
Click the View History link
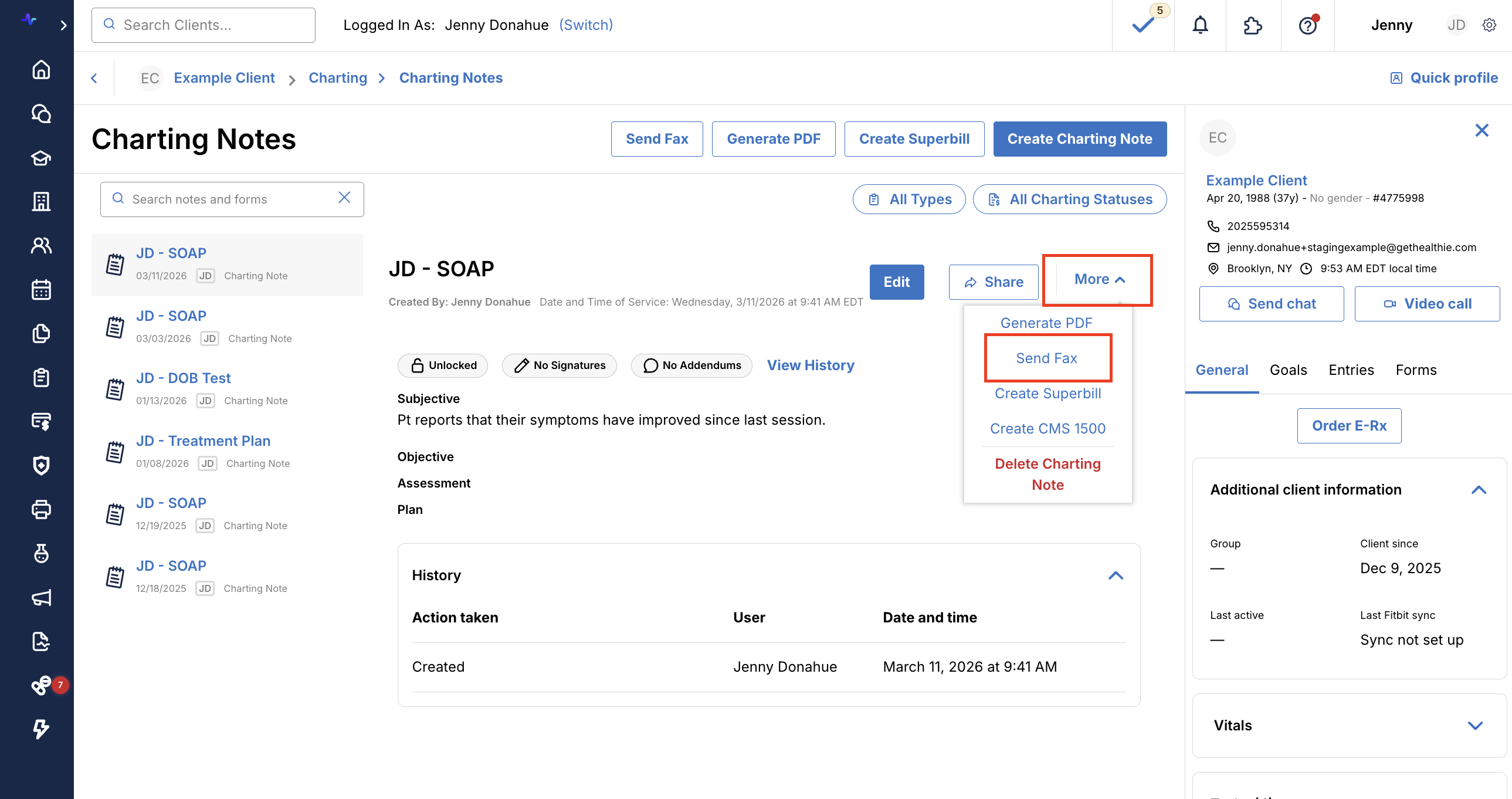[810, 365]
